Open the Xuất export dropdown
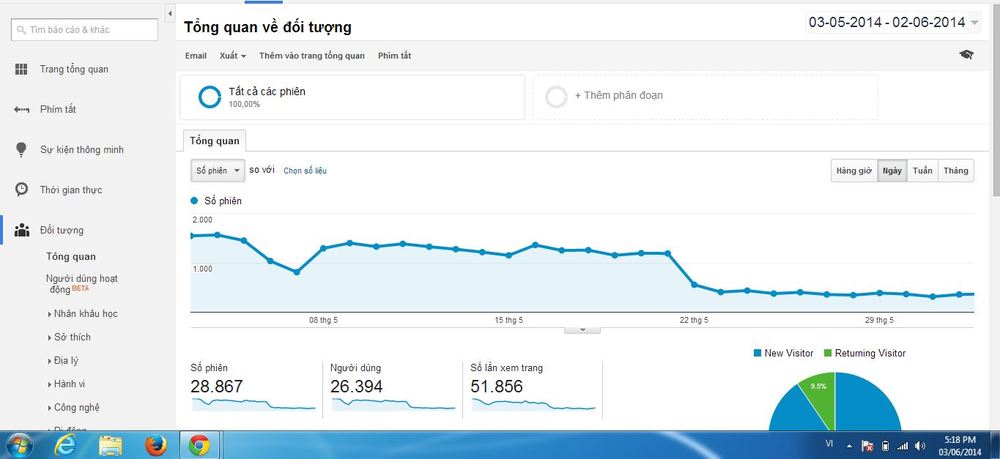 point(233,56)
